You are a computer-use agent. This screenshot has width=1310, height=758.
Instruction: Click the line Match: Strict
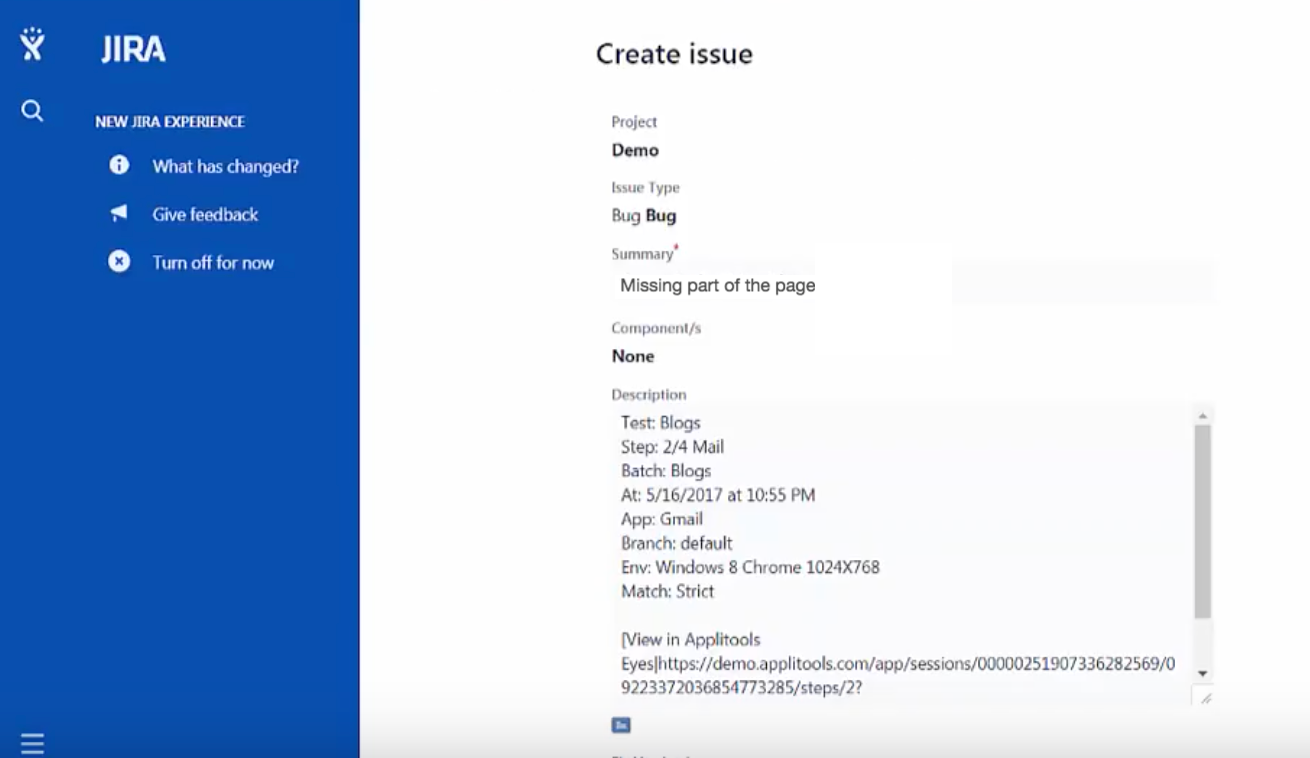[668, 590]
